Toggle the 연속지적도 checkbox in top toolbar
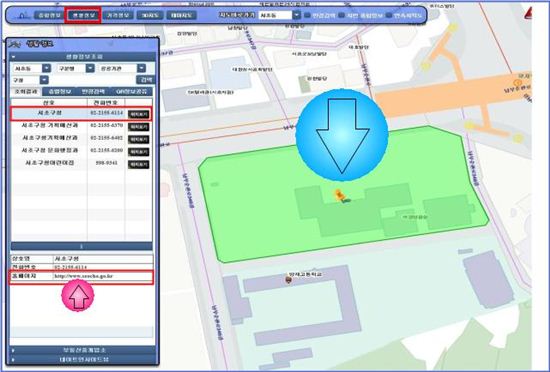Viewport: 550px width, 372px height. [389, 15]
